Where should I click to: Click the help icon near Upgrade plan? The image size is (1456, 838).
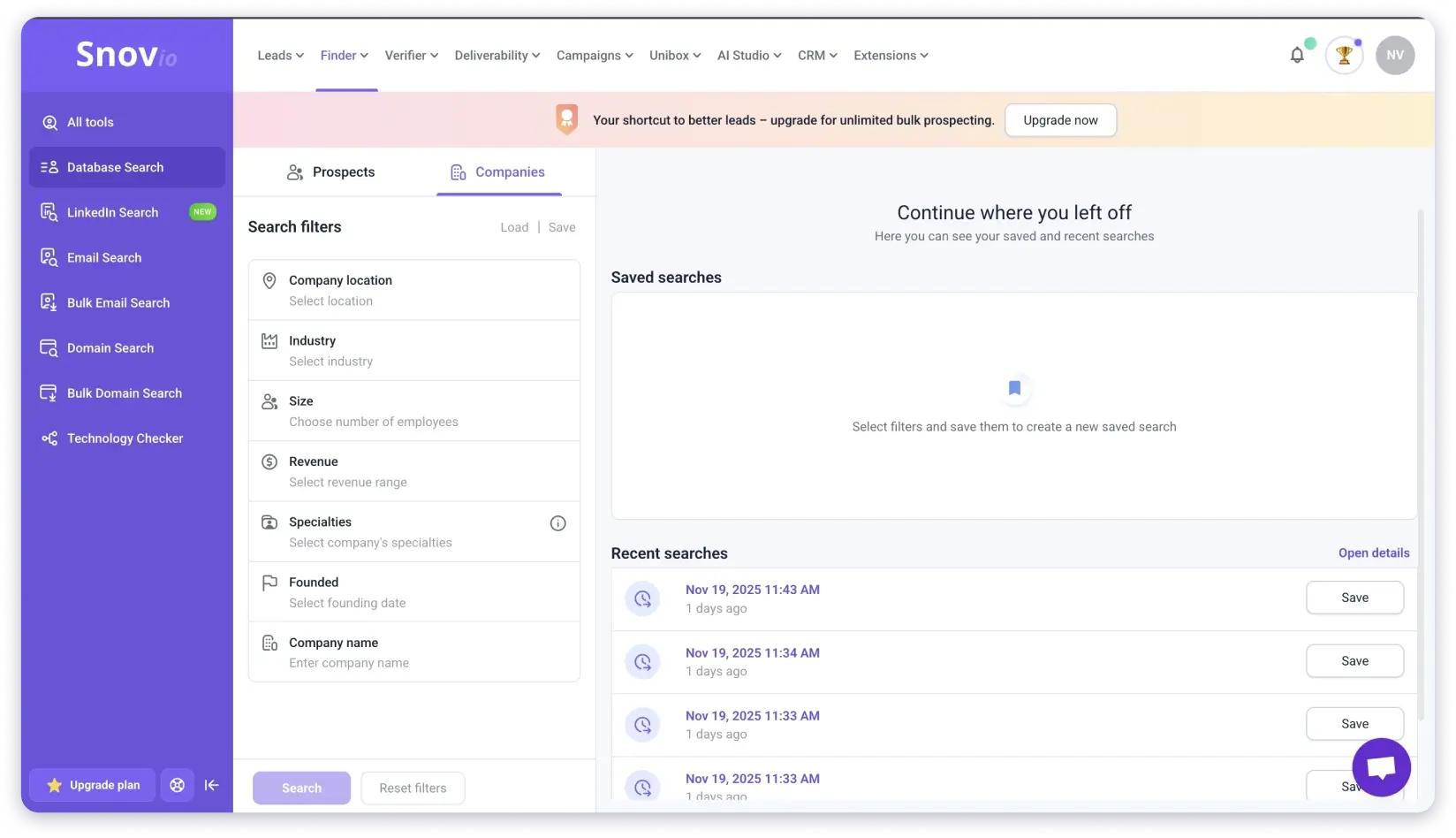(177, 784)
